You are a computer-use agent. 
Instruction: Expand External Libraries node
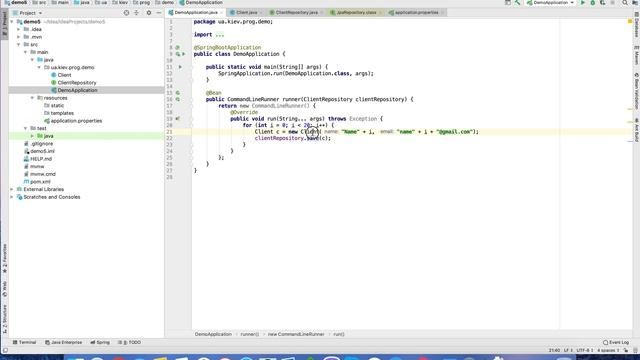coord(12,189)
